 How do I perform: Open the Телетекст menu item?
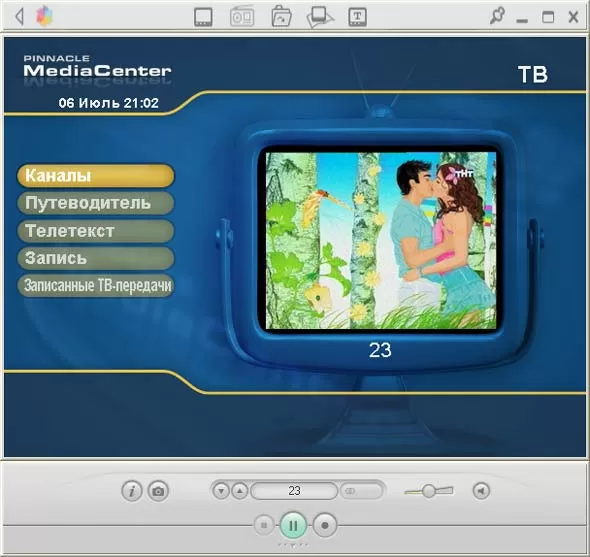tap(96, 231)
